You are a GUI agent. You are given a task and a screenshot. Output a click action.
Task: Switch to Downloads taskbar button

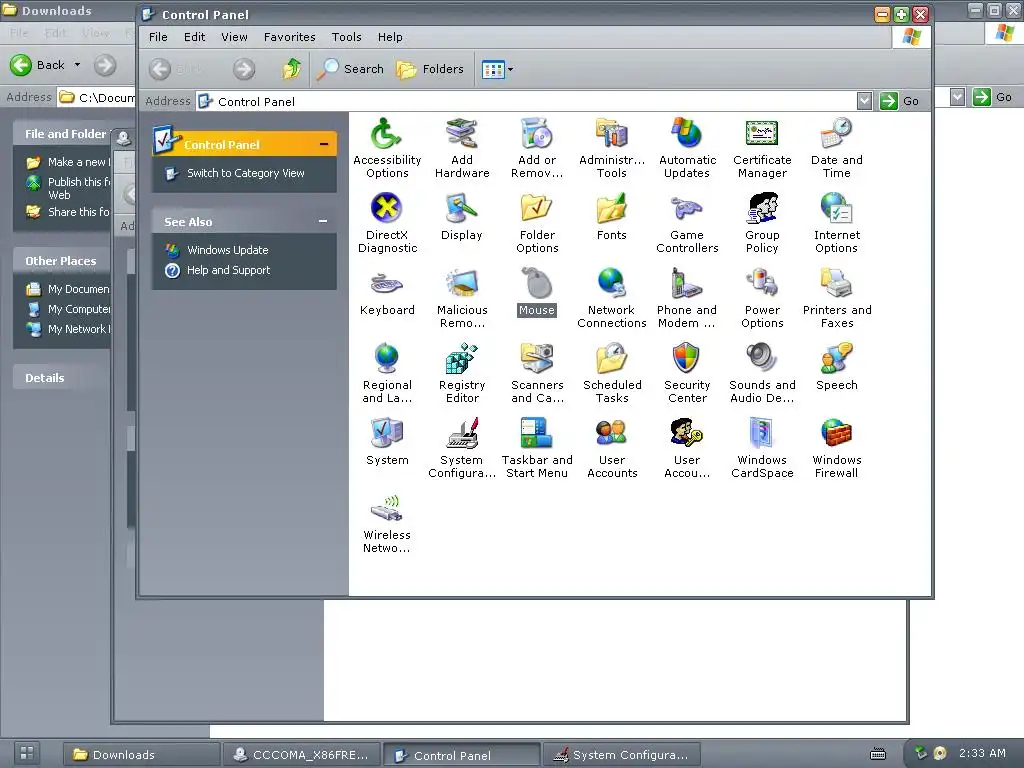tap(141, 755)
